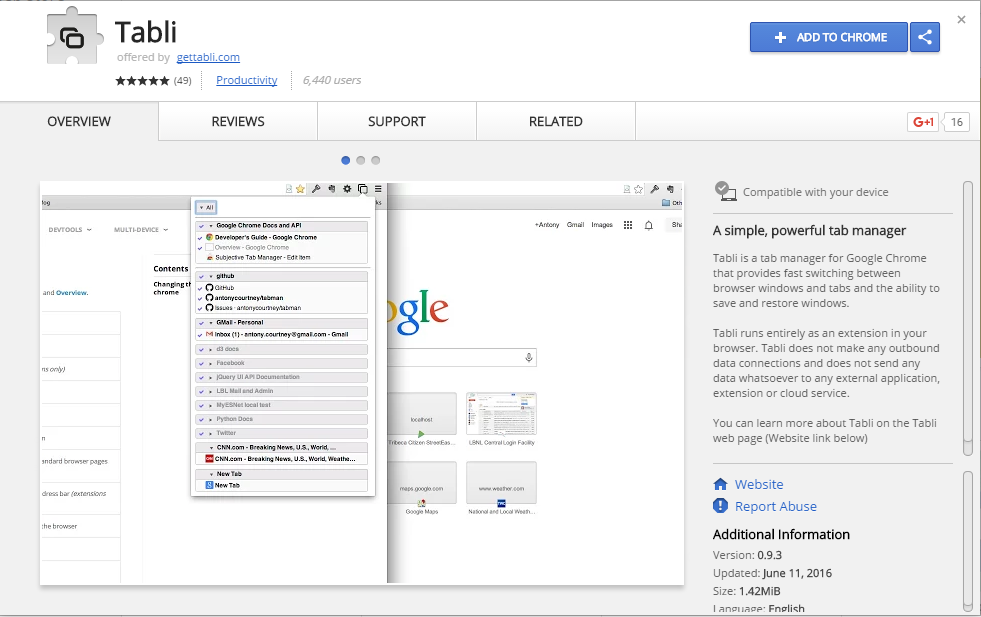Click 'Developer's Guide - Google Chrome' row in preview

tap(282, 237)
